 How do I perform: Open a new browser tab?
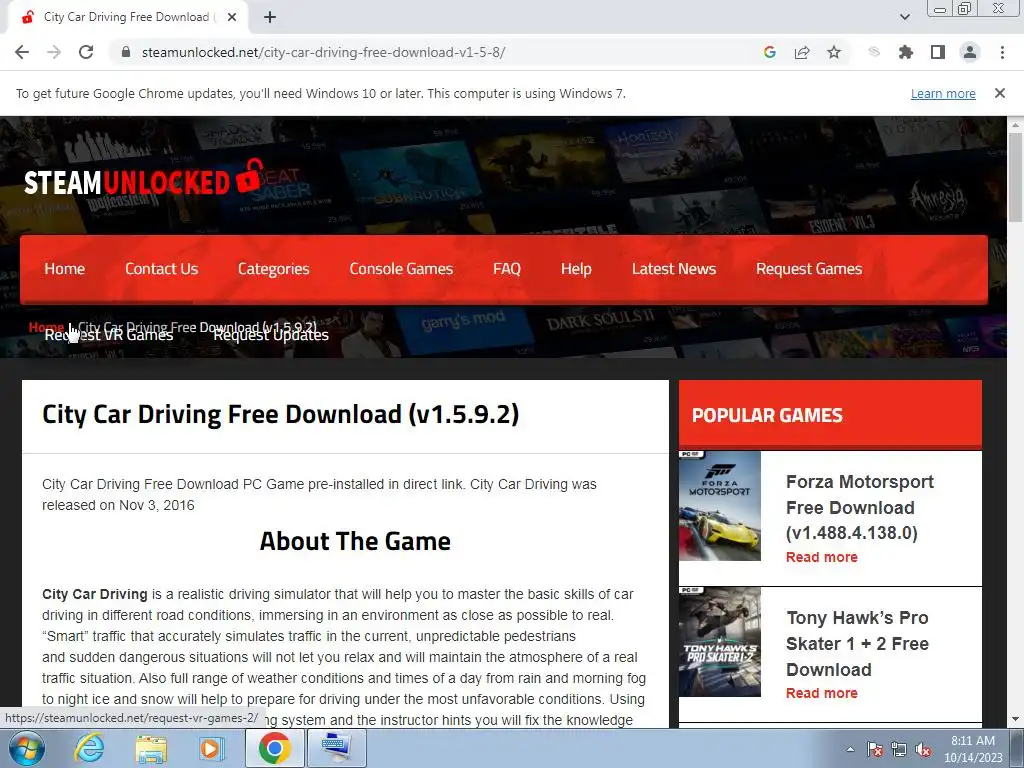[x=270, y=17]
